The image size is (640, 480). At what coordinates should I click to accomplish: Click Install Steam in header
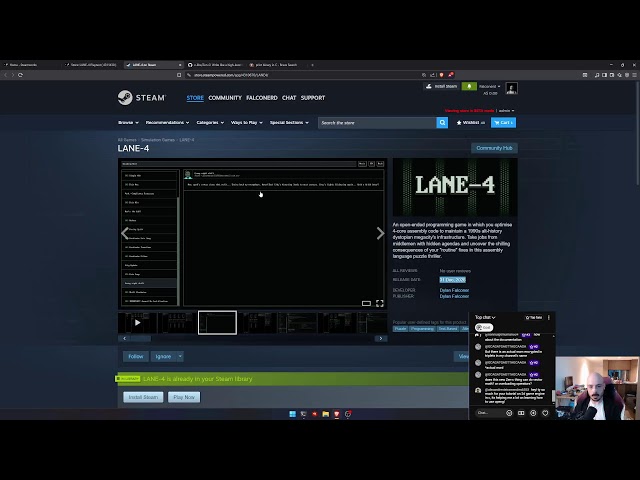click(x=442, y=86)
